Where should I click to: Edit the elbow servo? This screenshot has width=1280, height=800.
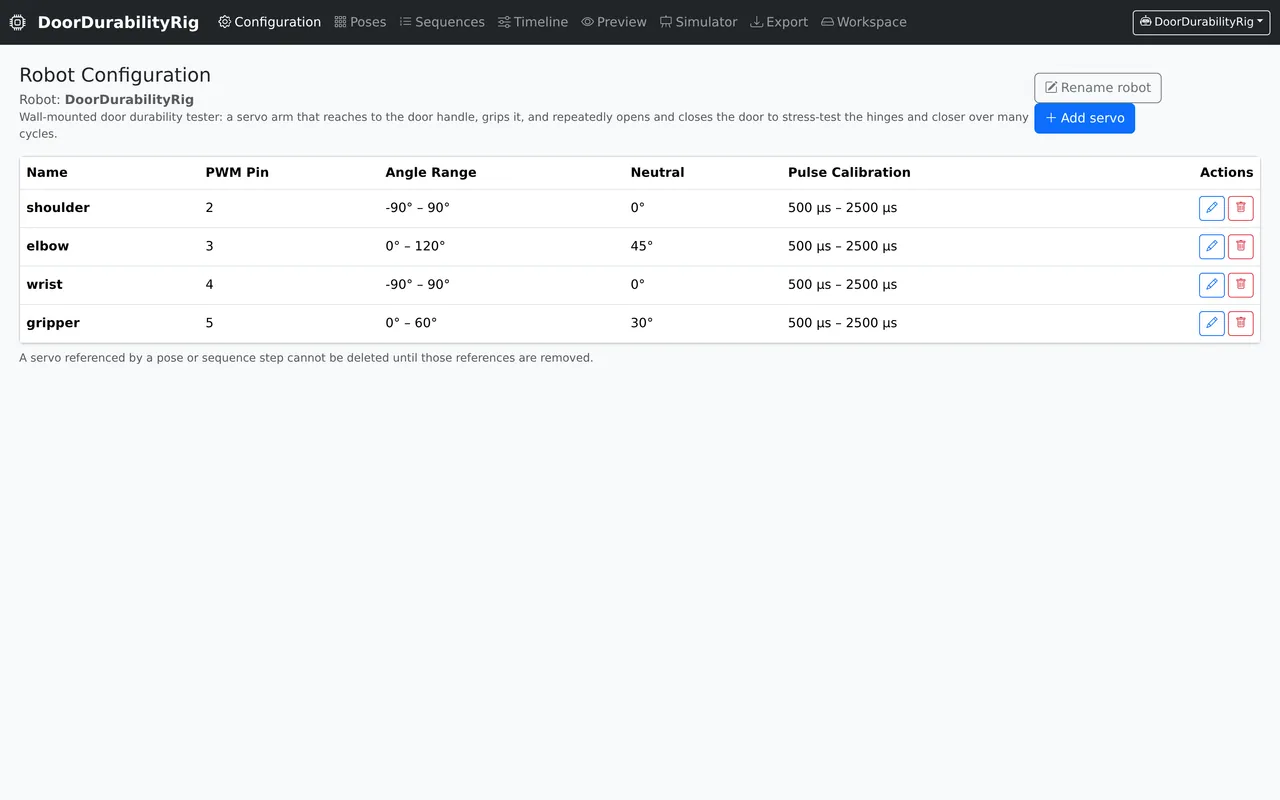[1211, 246]
